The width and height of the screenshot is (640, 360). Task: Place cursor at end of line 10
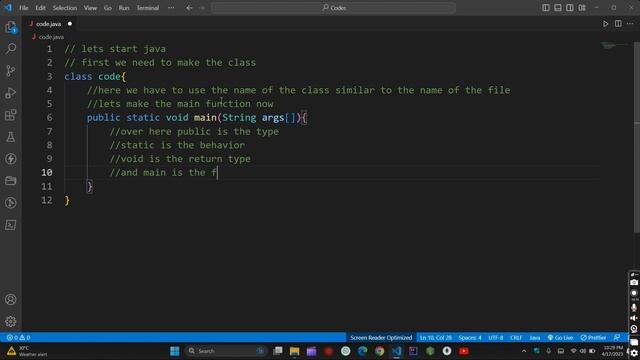tap(218, 173)
